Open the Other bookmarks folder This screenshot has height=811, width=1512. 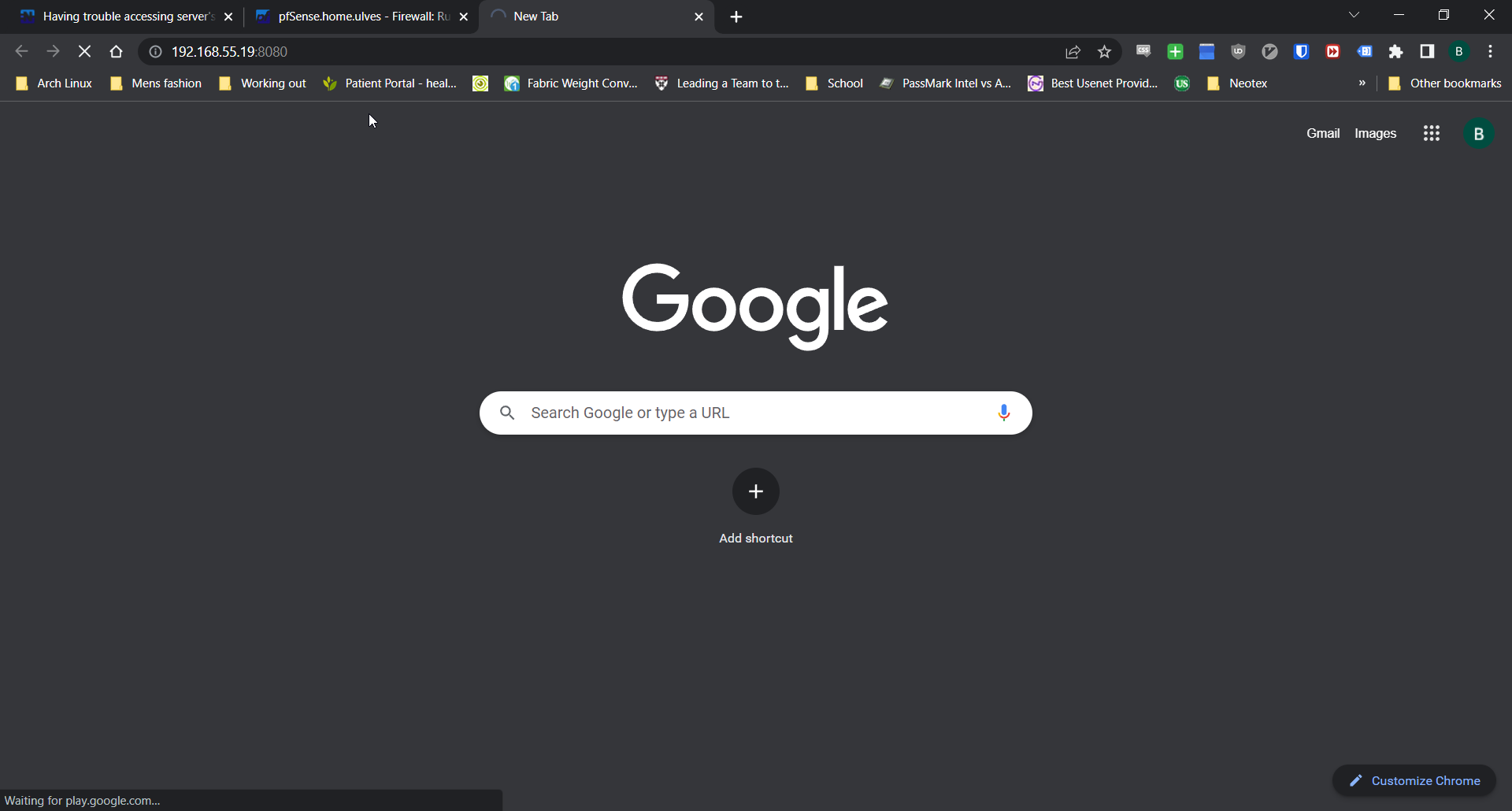click(1444, 83)
